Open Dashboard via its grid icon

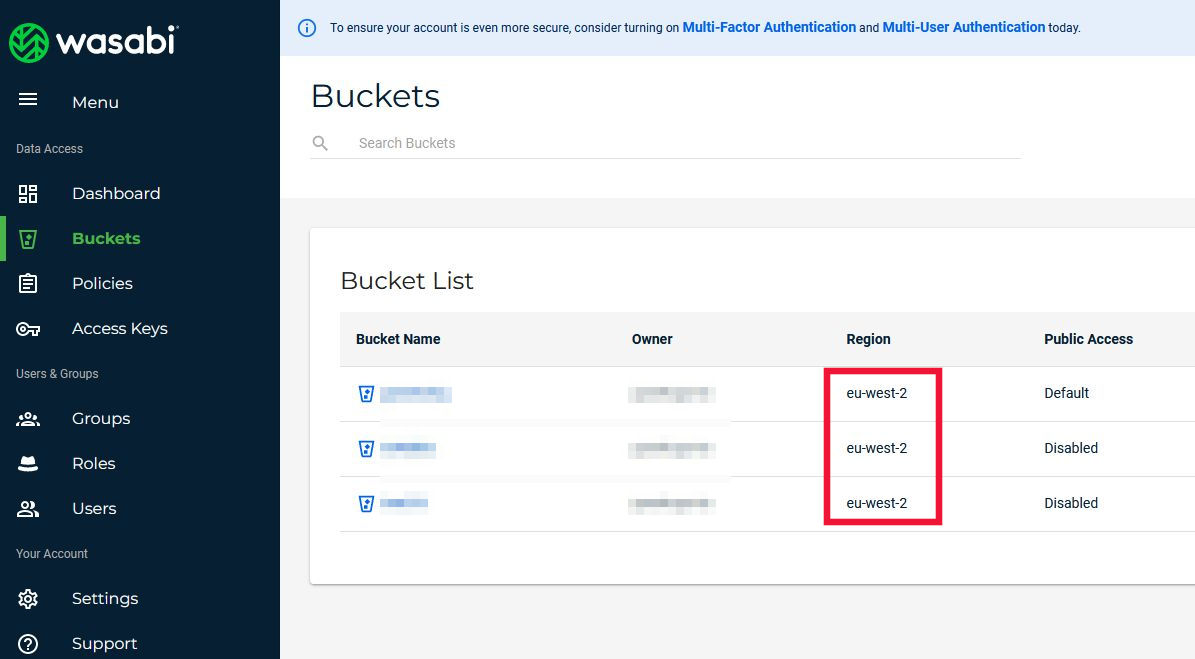[x=28, y=194]
